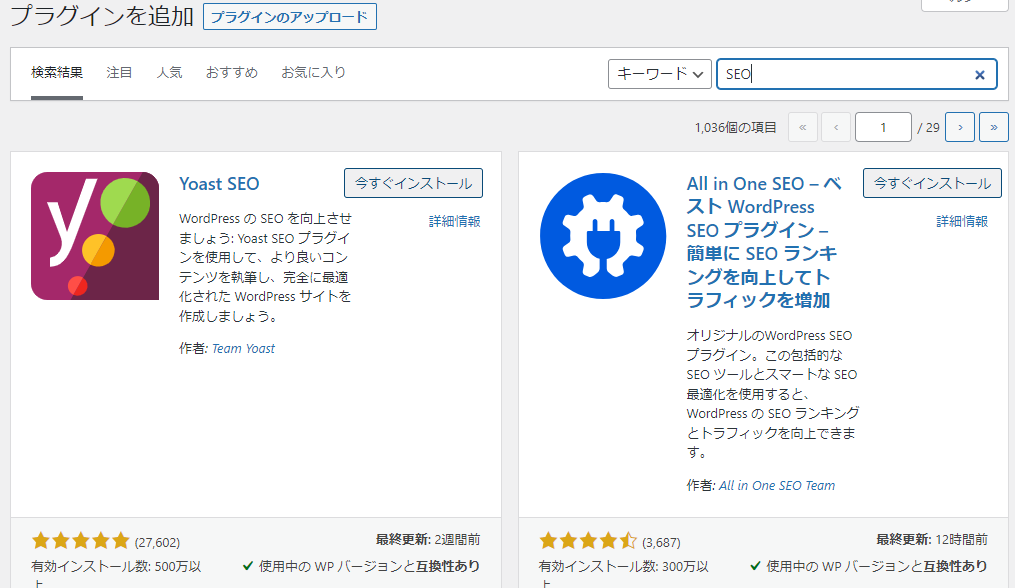The height and width of the screenshot is (588, 1015).
Task: Switch to the 注目 tab
Action: (x=119, y=73)
